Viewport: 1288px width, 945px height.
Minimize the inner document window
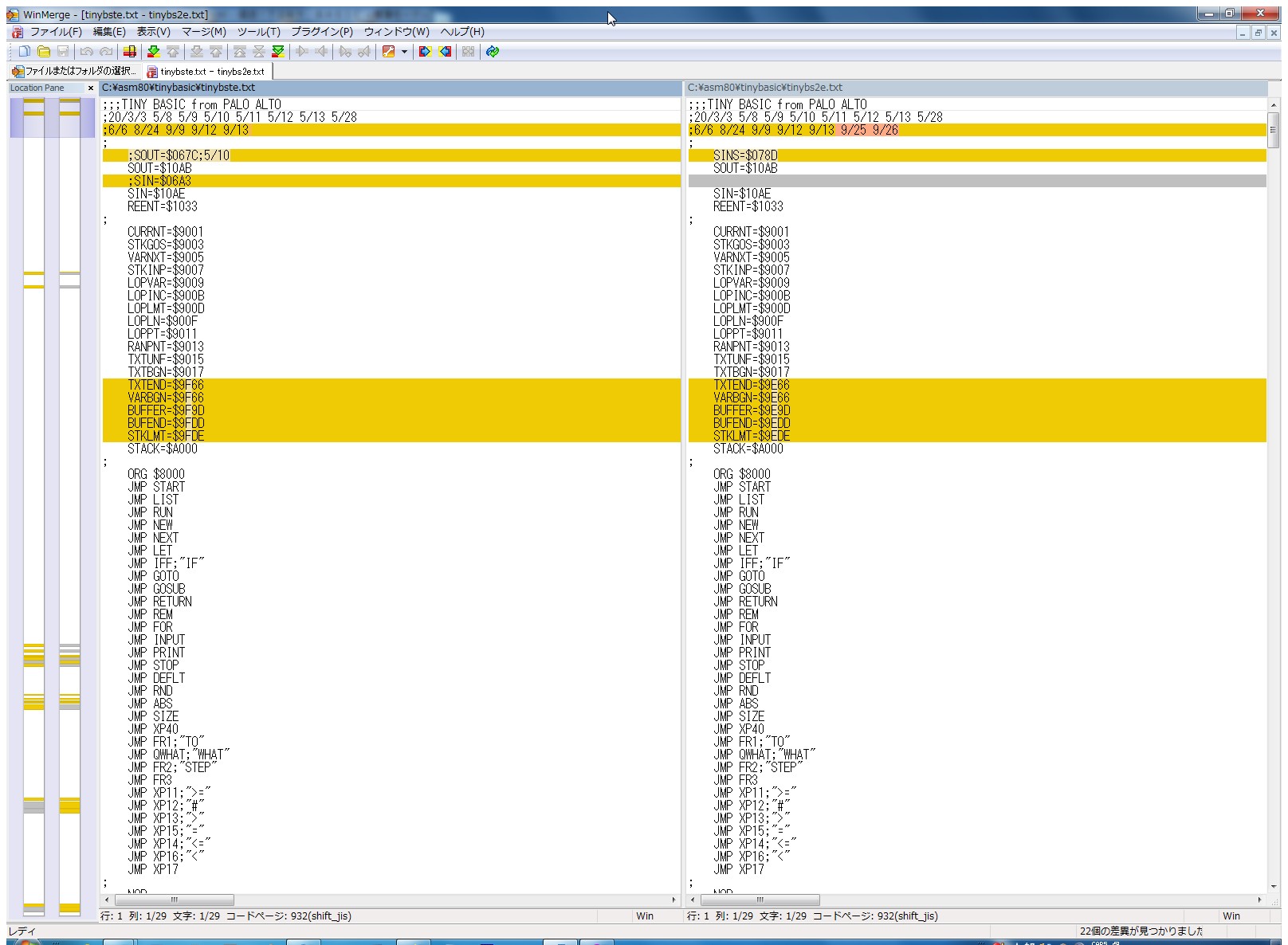pos(1243,33)
